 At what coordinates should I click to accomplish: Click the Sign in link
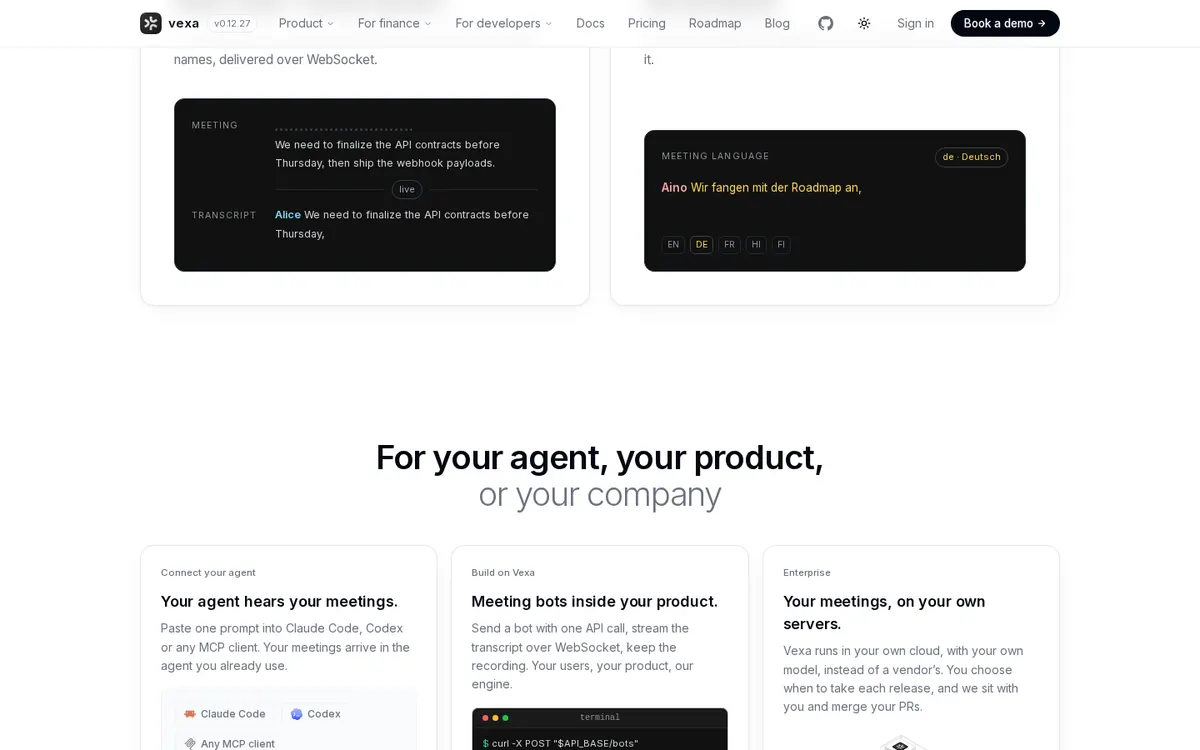pos(915,23)
